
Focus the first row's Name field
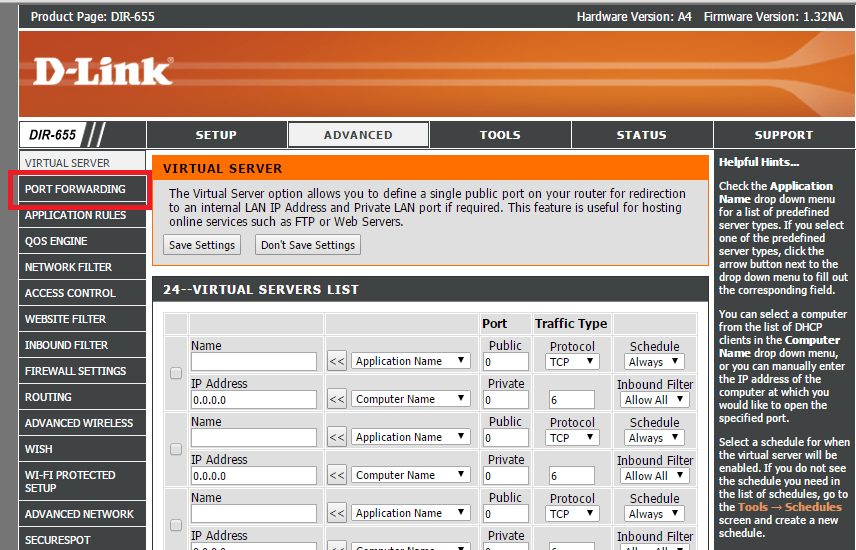[254, 362]
